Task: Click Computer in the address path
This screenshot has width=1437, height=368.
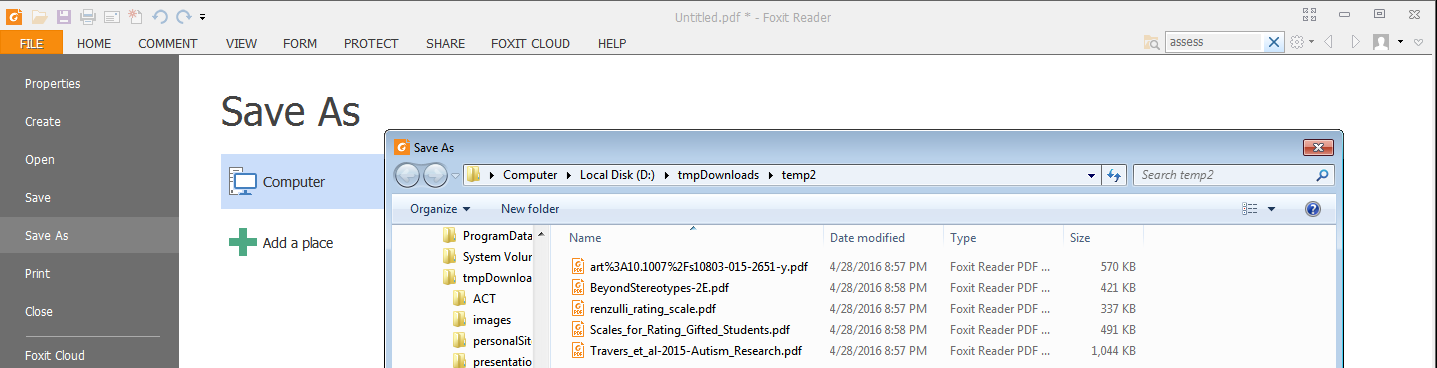Action: click(x=530, y=175)
